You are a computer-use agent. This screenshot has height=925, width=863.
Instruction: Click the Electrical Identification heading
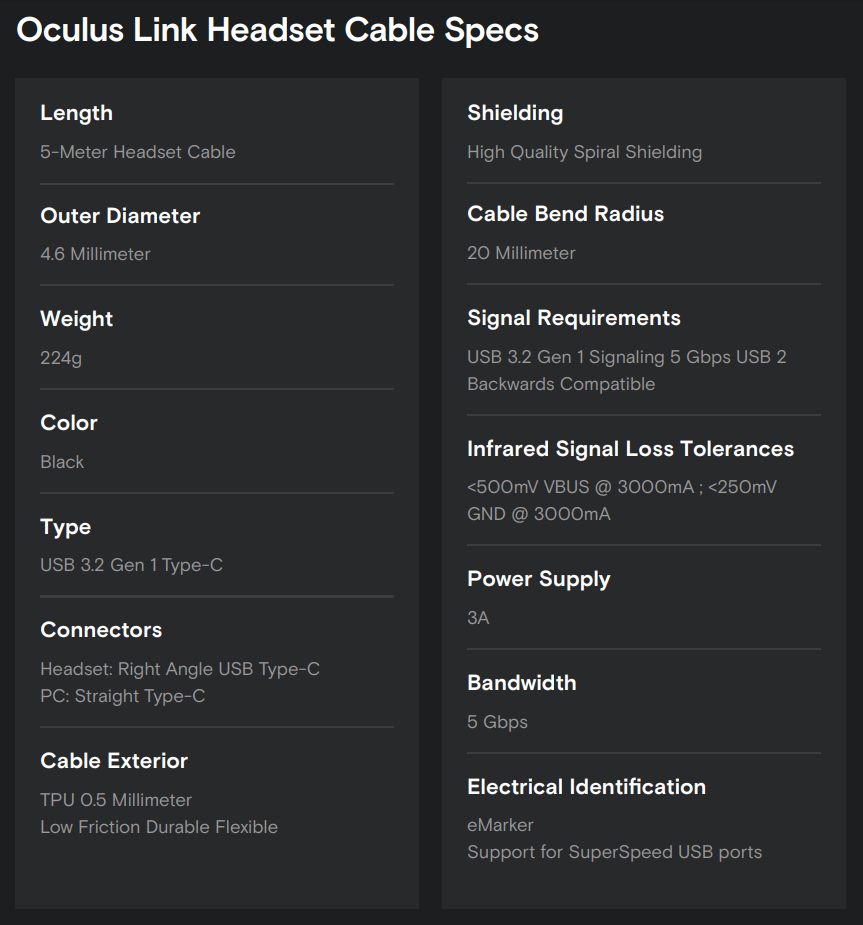[x=586, y=787]
